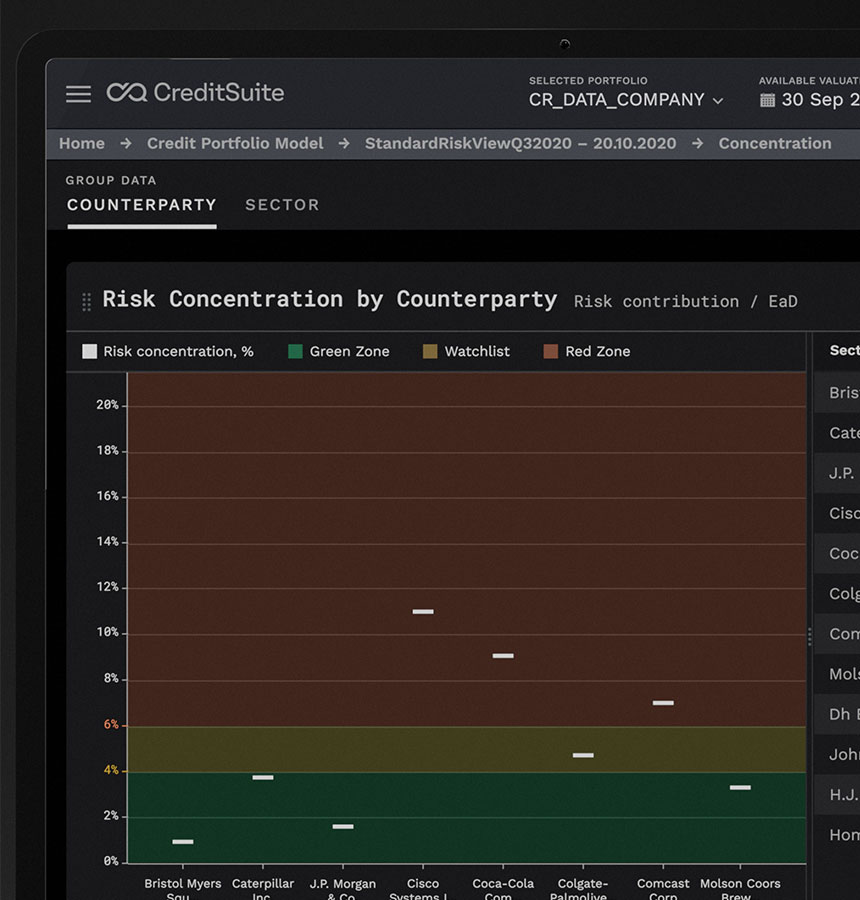Switch to the Sector tab

point(282,205)
